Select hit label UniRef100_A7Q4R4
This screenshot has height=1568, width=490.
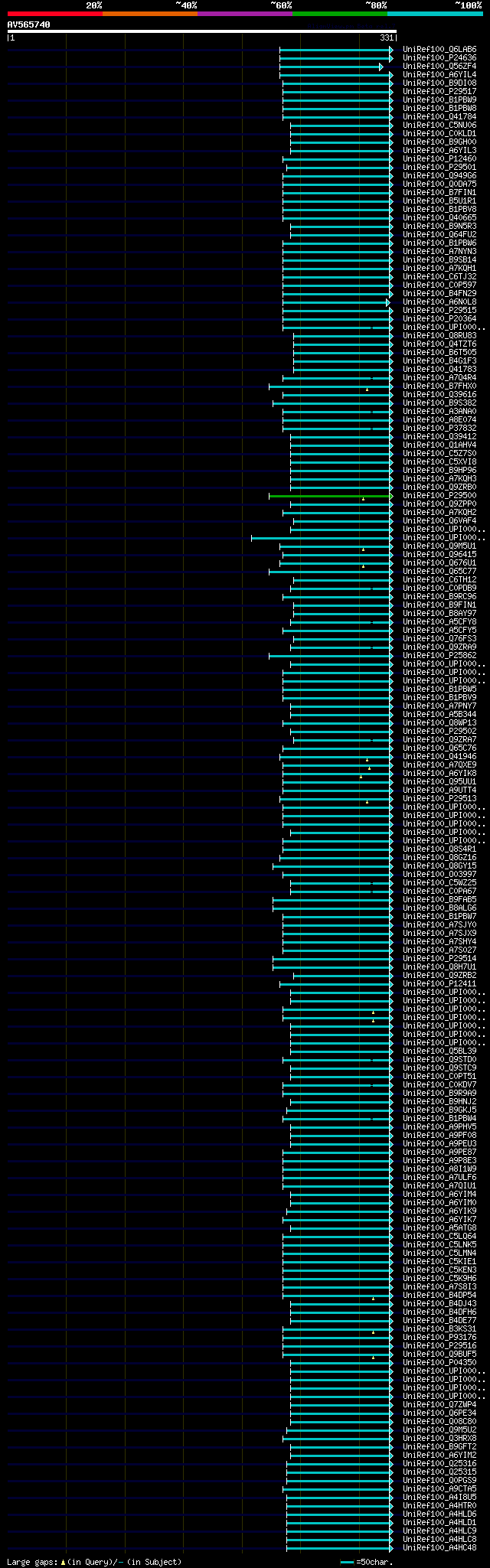[439, 378]
